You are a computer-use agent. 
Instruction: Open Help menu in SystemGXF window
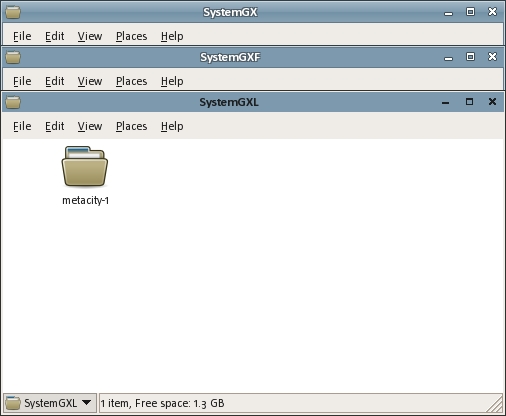172,81
